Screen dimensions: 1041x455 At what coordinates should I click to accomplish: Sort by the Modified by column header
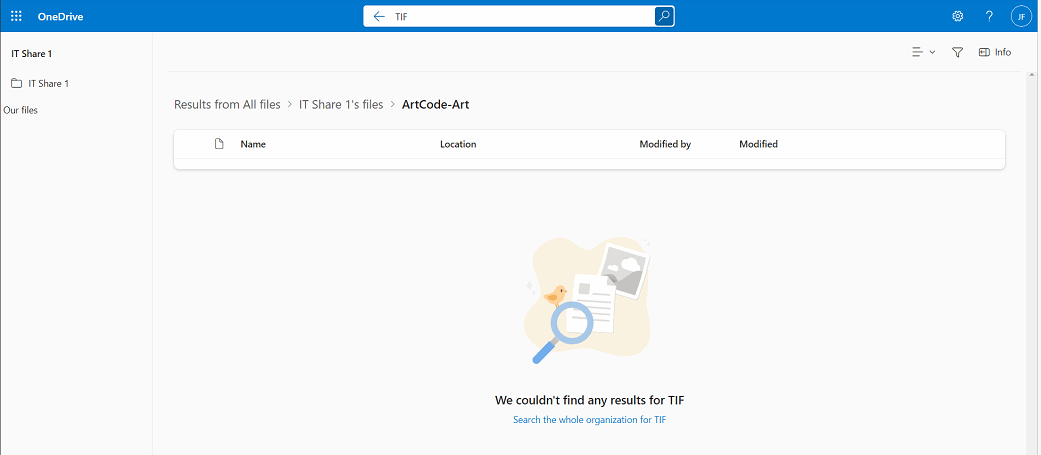click(x=665, y=144)
